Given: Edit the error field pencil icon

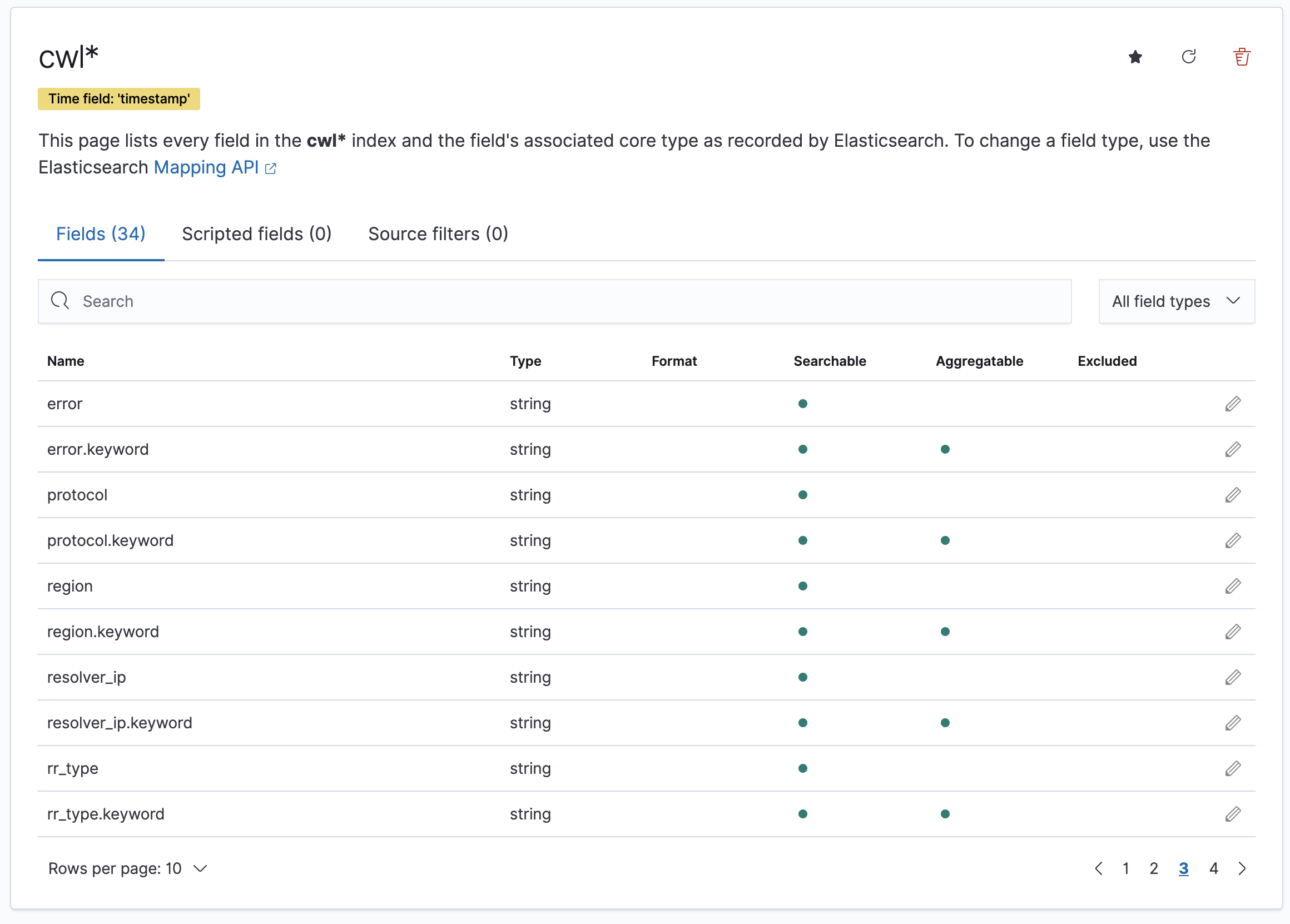Looking at the screenshot, I should [1233, 404].
